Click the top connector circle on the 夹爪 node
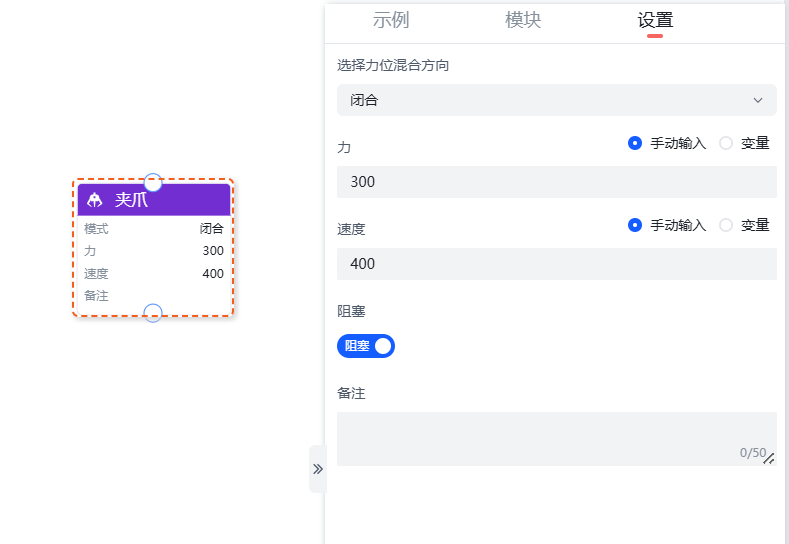789x544 pixels. pos(153,183)
